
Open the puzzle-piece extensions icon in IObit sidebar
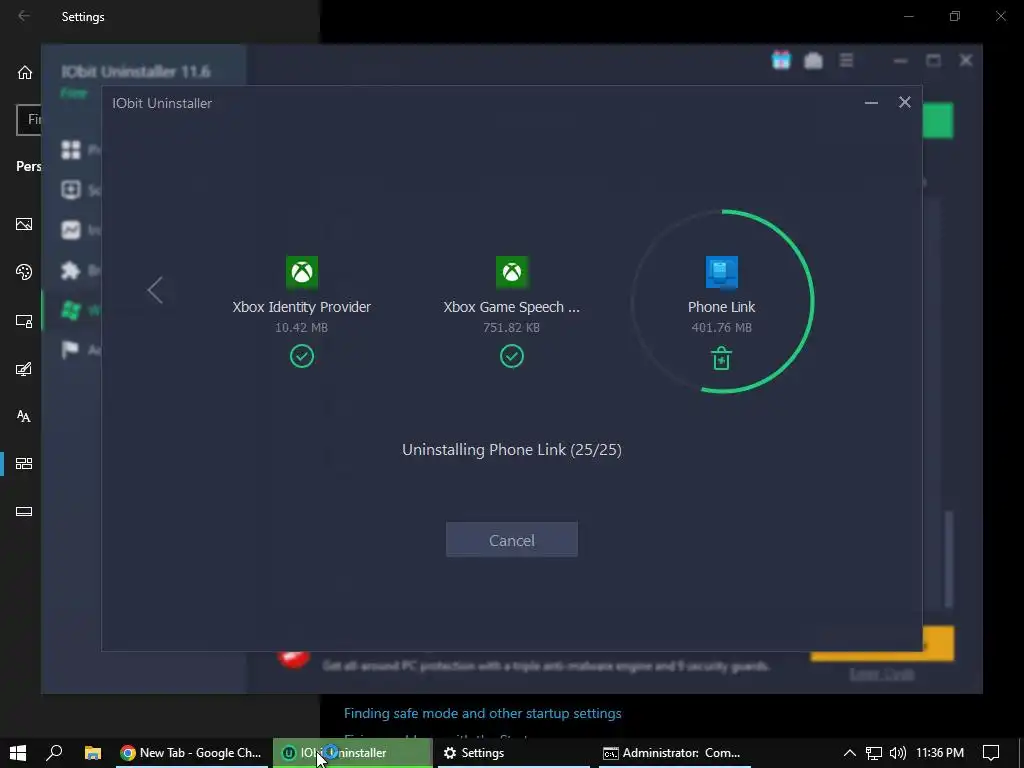(71, 270)
